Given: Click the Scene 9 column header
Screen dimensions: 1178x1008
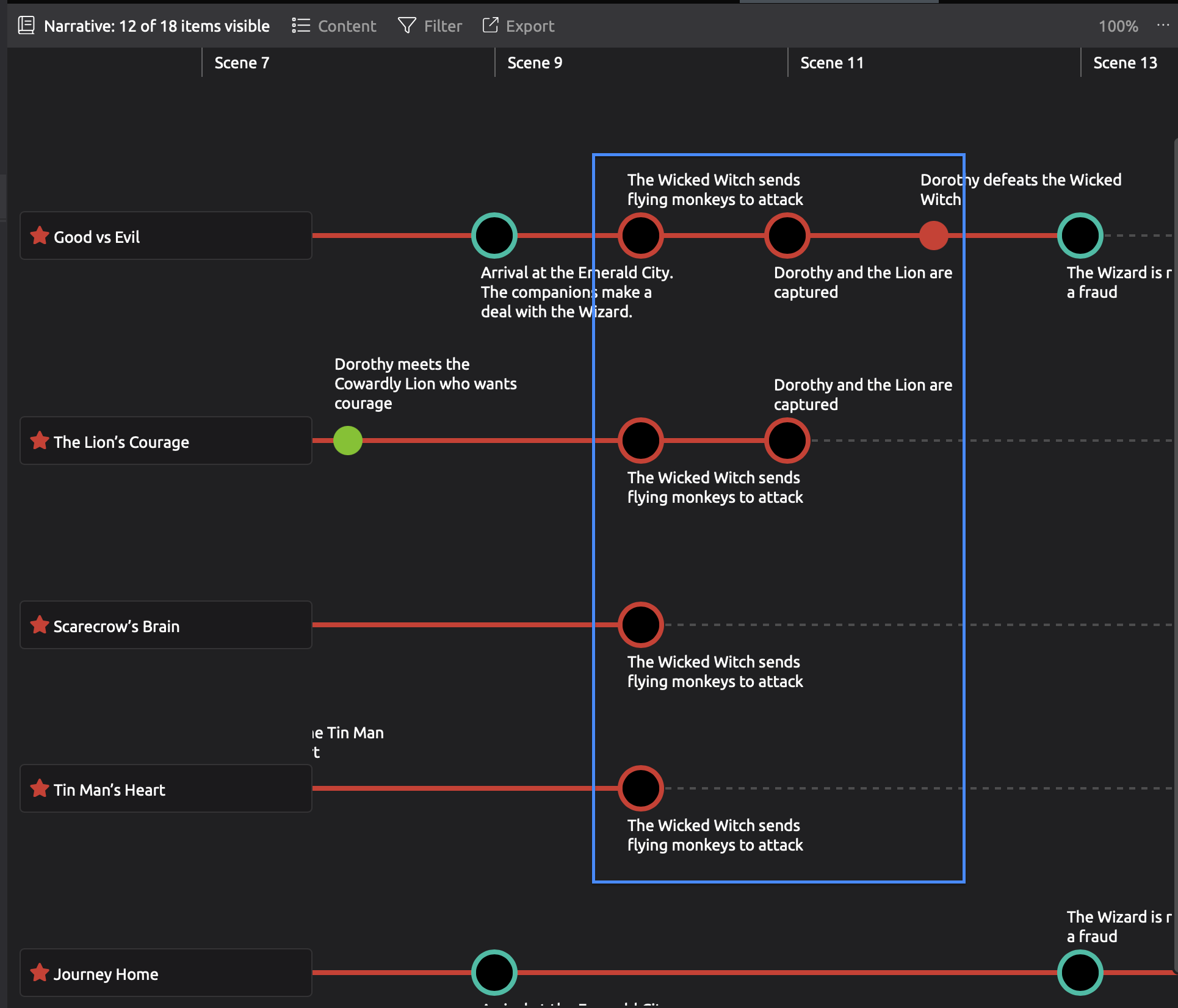Looking at the screenshot, I should pos(535,63).
